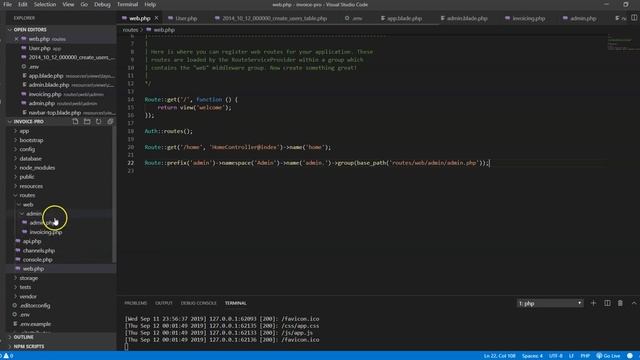This screenshot has height=360, width=640.
Task: Expand the tests folder
Action: coord(25,287)
